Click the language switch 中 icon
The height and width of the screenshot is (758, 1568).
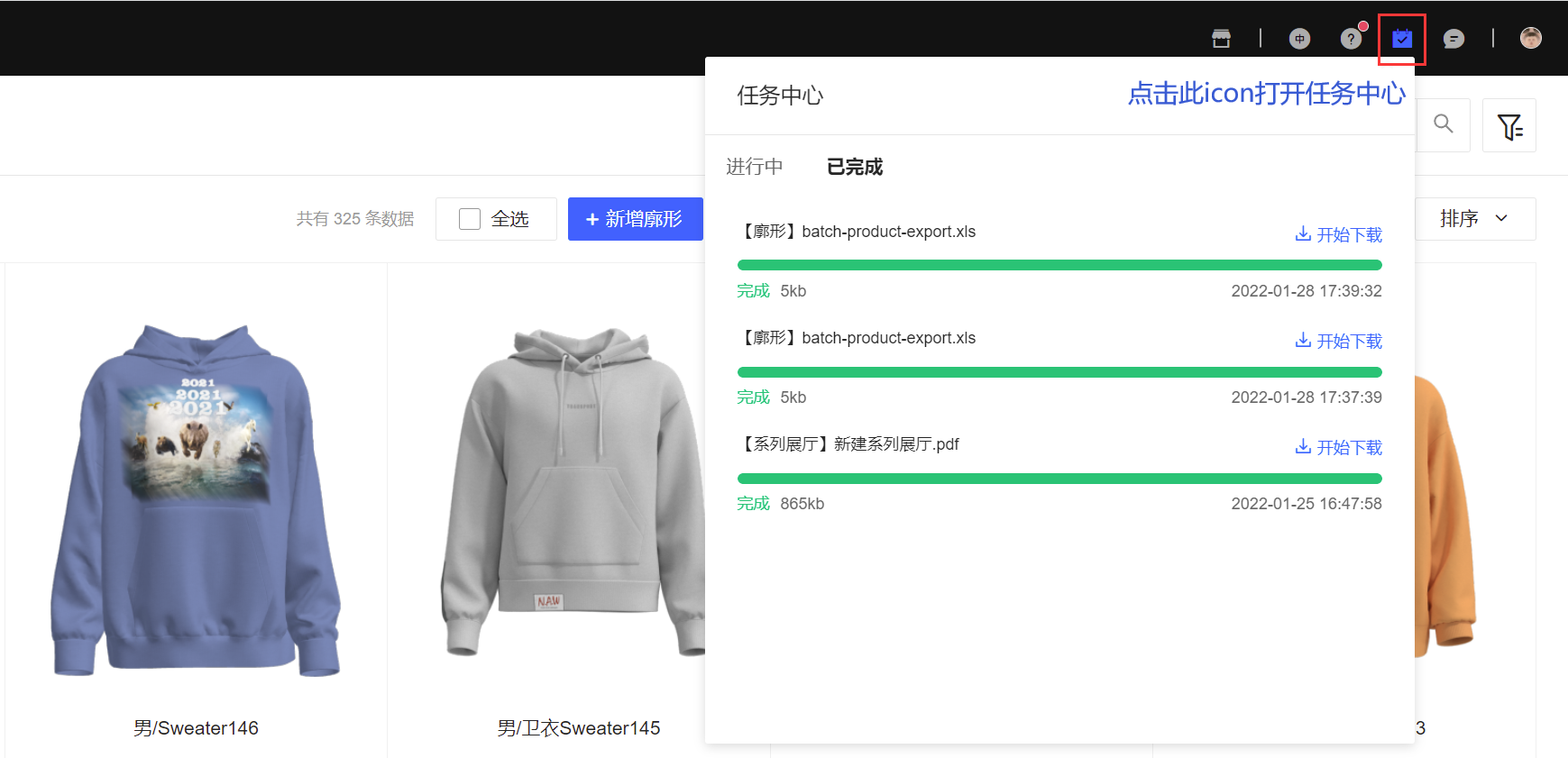click(x=1299, y=39)
